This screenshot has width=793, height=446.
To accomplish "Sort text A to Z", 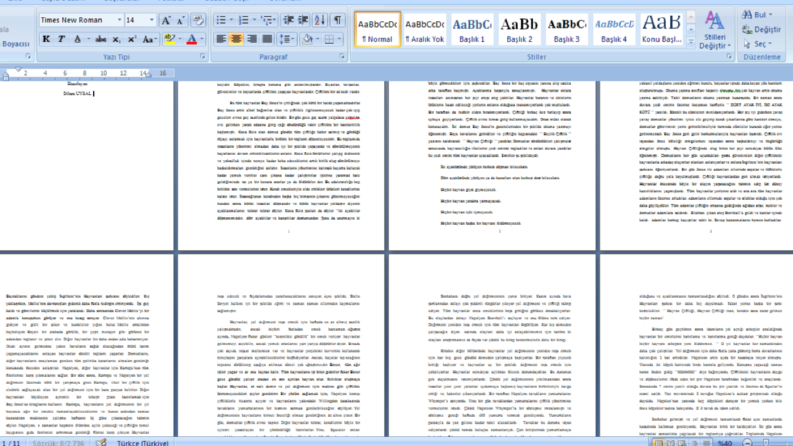I will tap(320, 20).
